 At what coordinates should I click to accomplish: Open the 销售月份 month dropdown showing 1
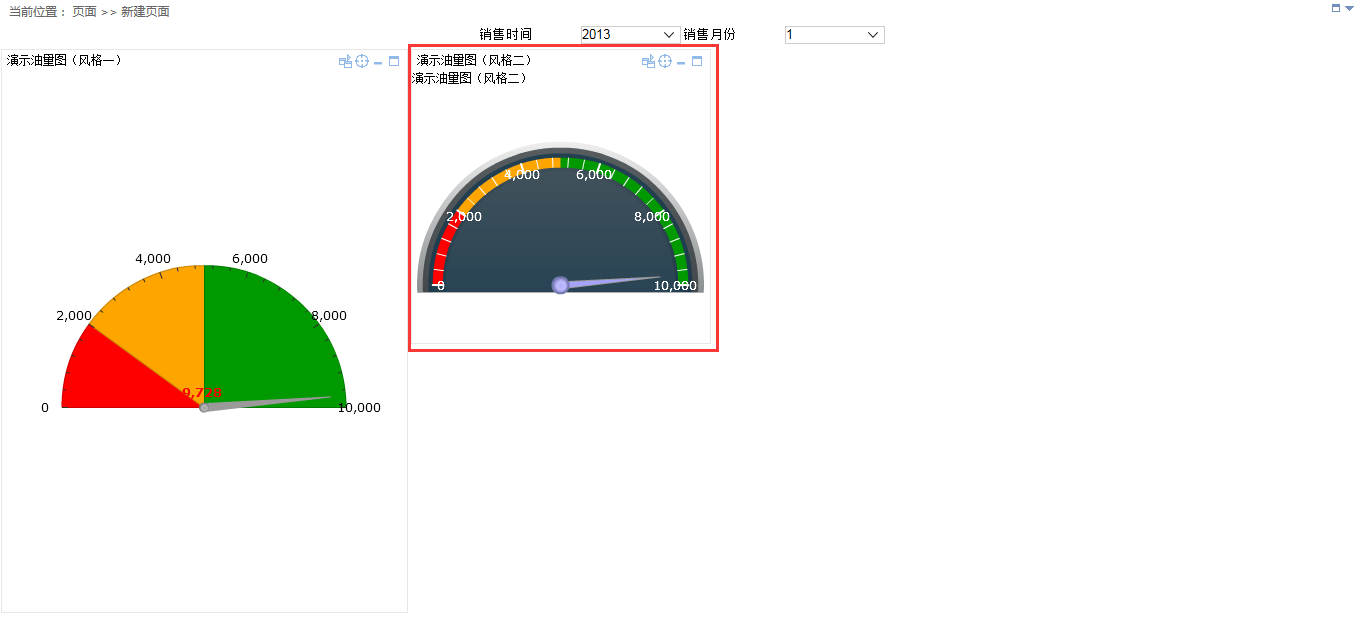coord(834,35)
